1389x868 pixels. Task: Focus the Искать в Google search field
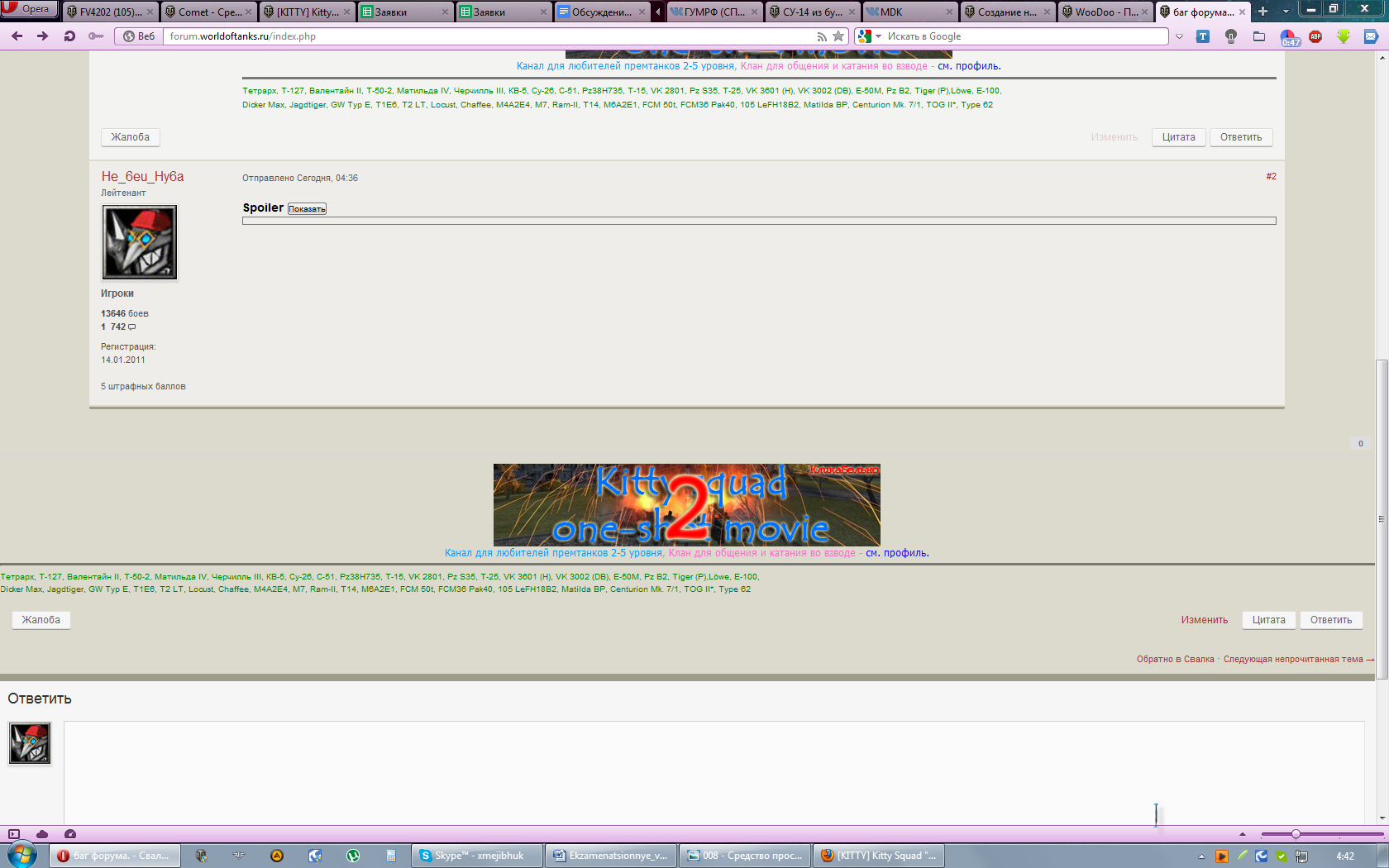tap(1025, 36)
